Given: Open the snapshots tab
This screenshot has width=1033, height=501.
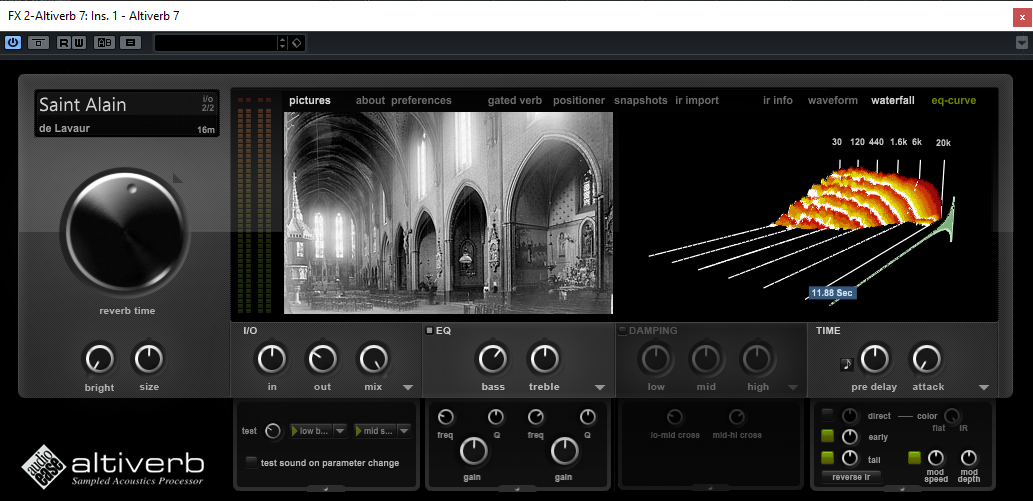Looking at the screenshot, I should (641, 101).
